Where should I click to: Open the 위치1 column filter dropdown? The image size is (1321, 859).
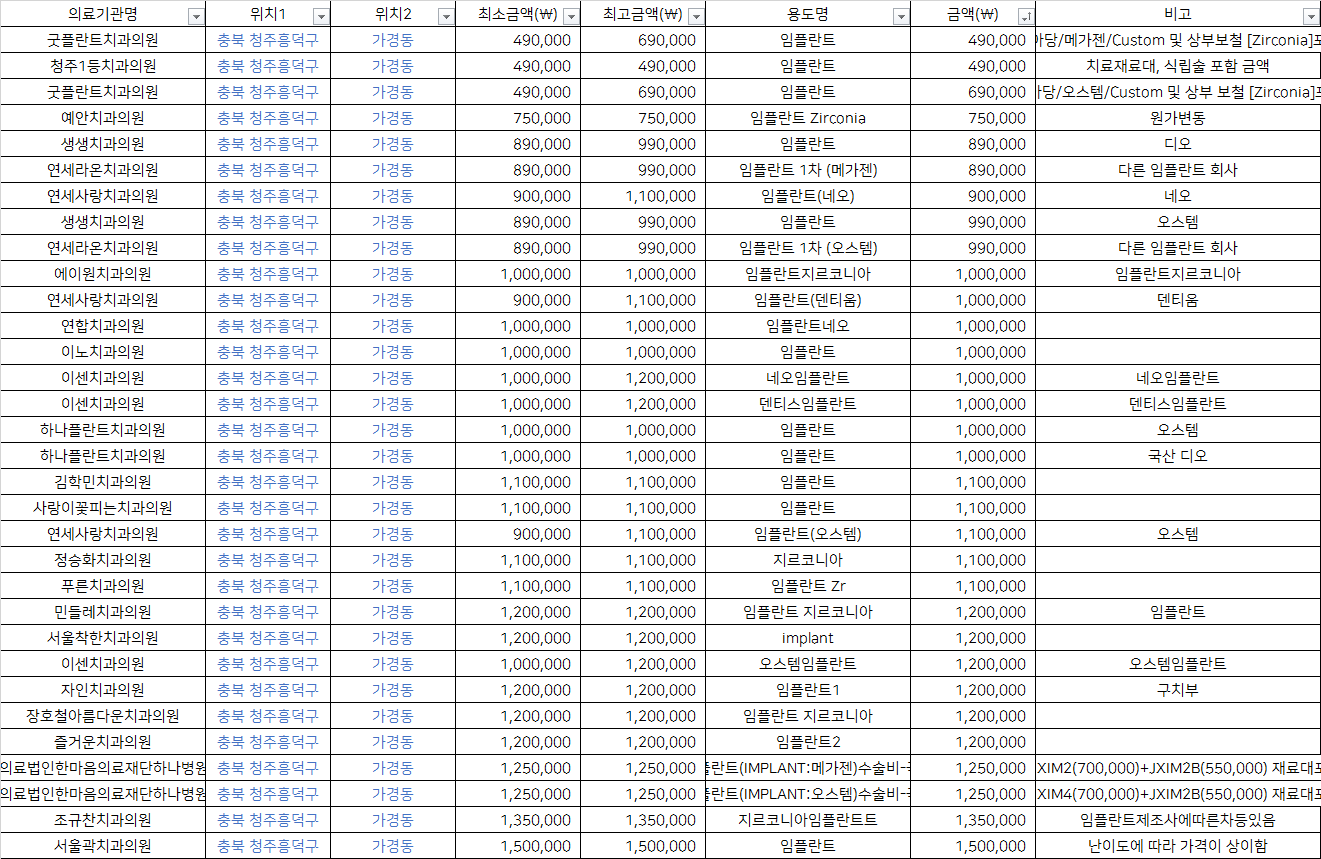pos(320,16)
